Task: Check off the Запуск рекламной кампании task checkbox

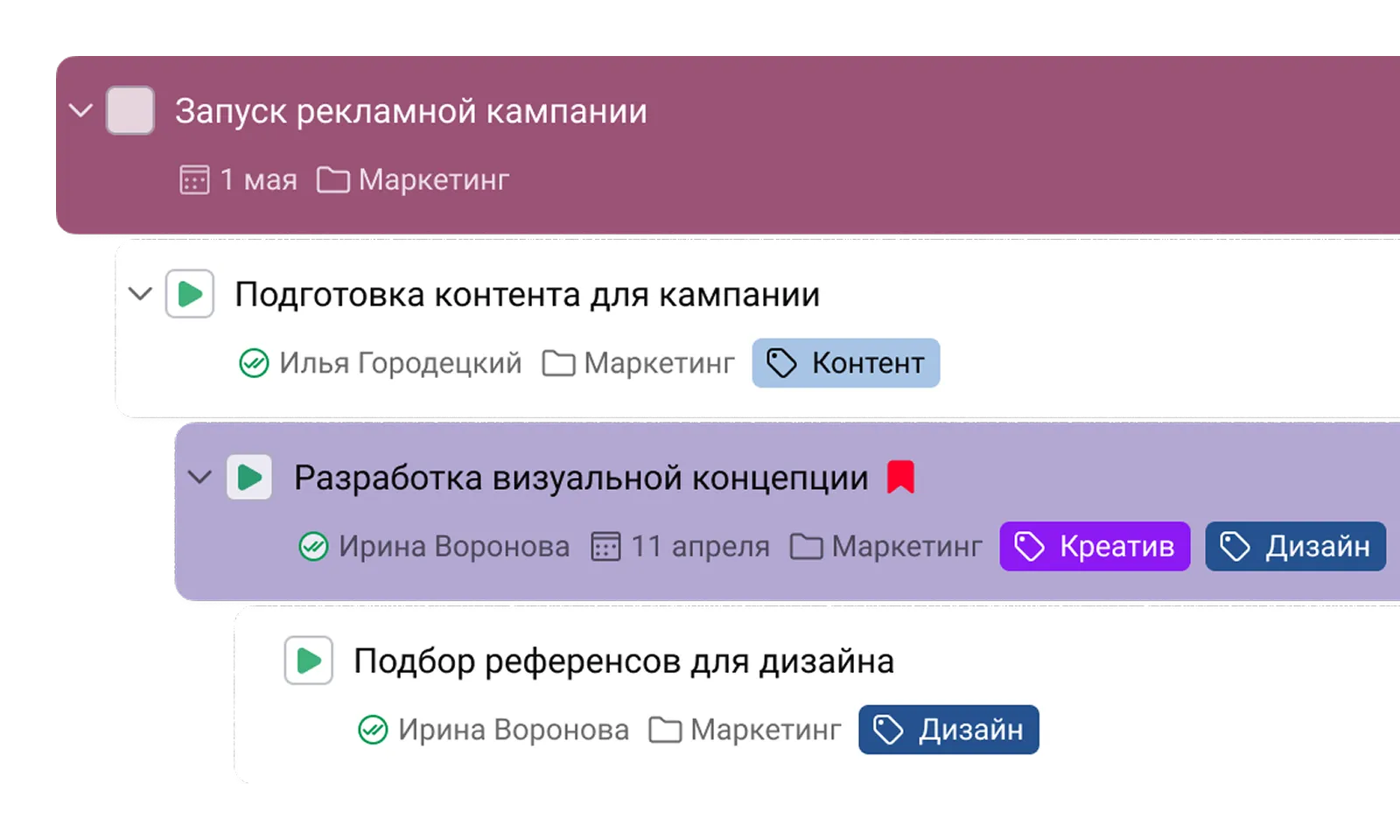Action: (x=129, y=110)
